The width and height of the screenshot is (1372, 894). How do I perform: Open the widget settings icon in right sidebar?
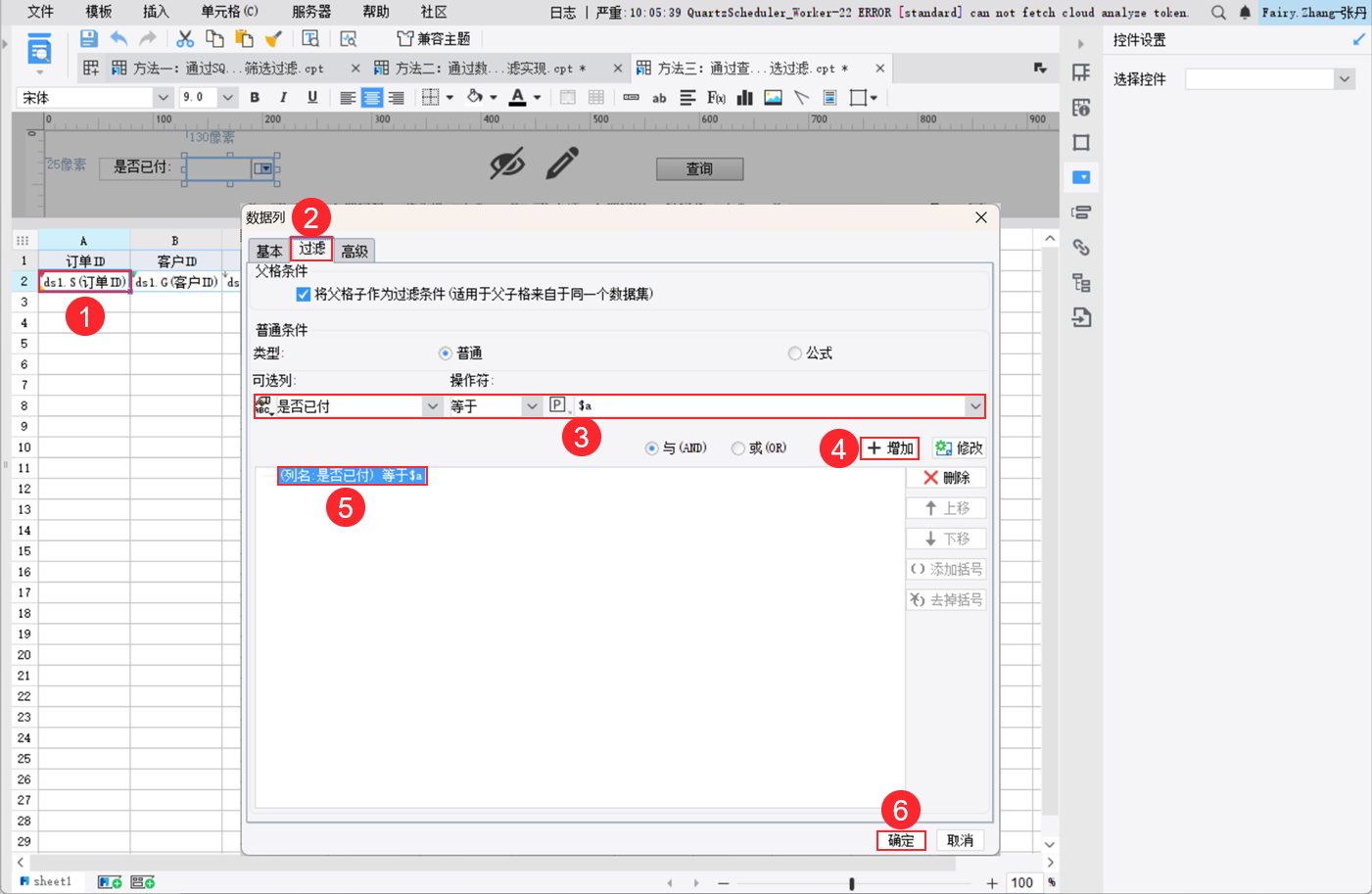1081,177
